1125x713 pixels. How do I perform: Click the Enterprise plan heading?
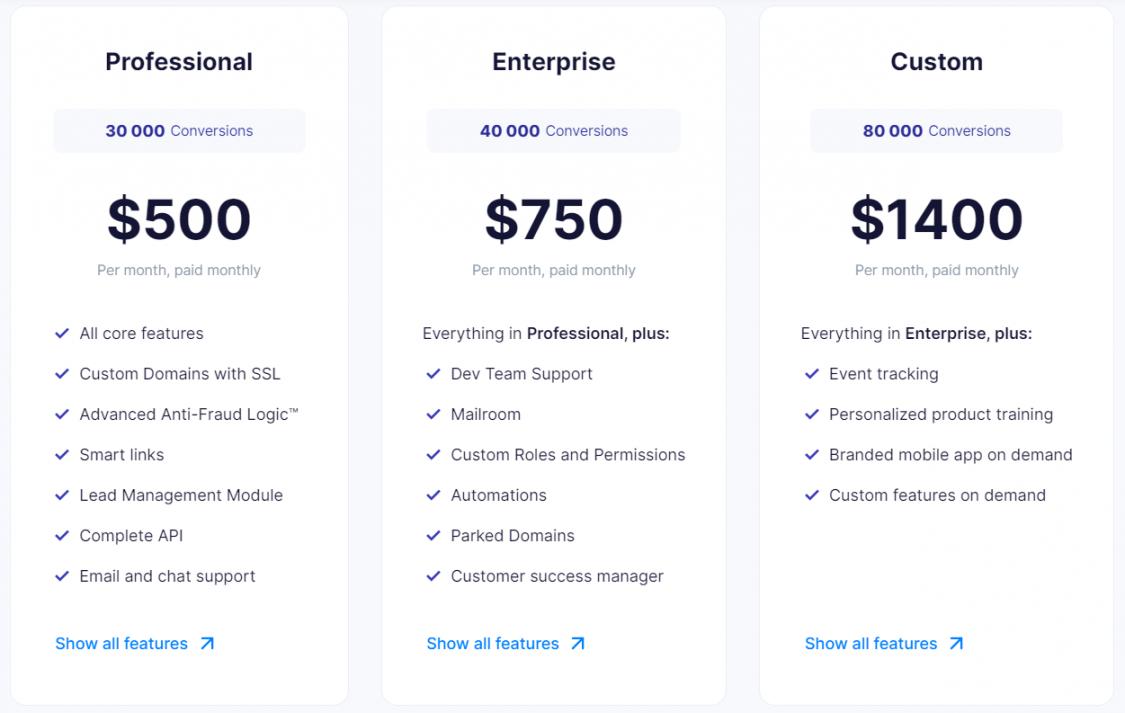click(x=553, y=62)
